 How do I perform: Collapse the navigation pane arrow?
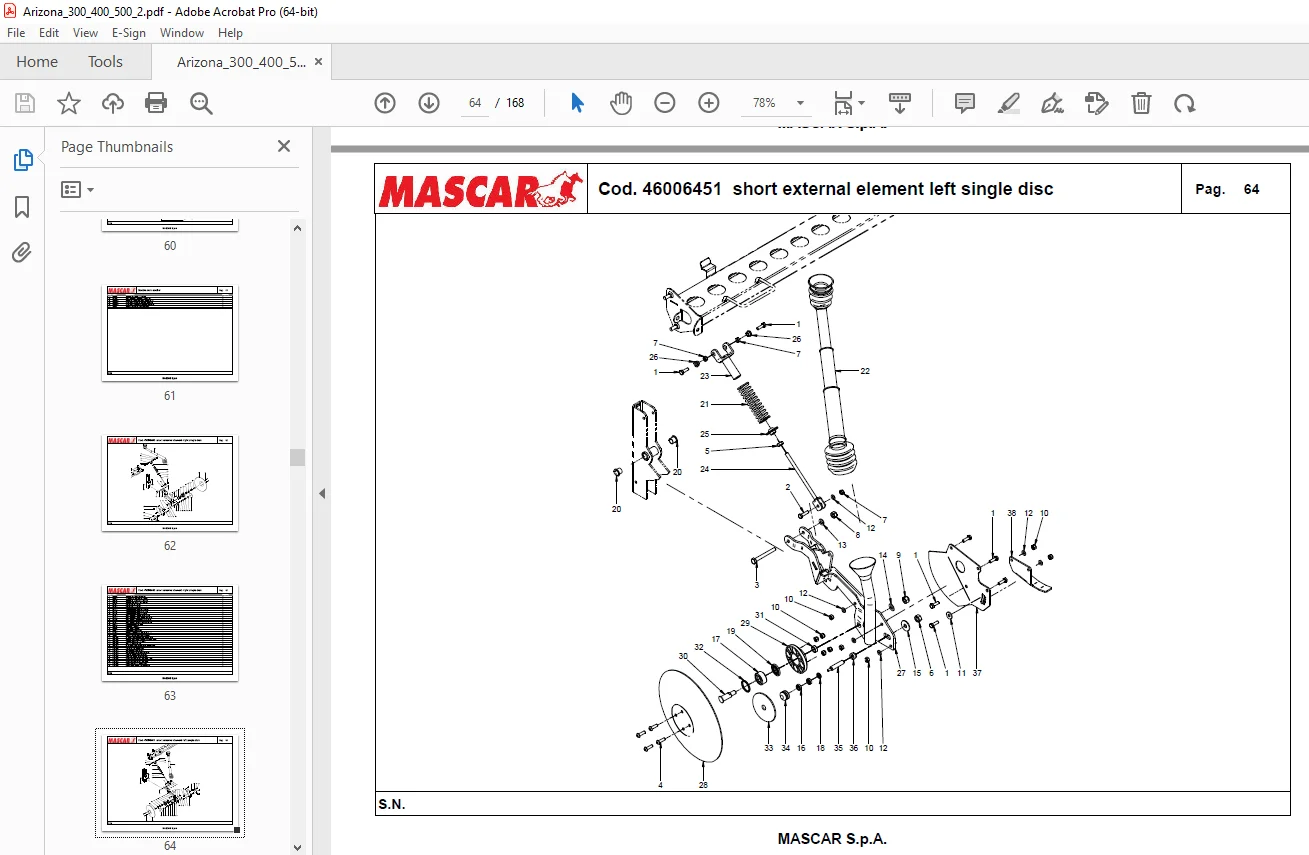point(322,493)
